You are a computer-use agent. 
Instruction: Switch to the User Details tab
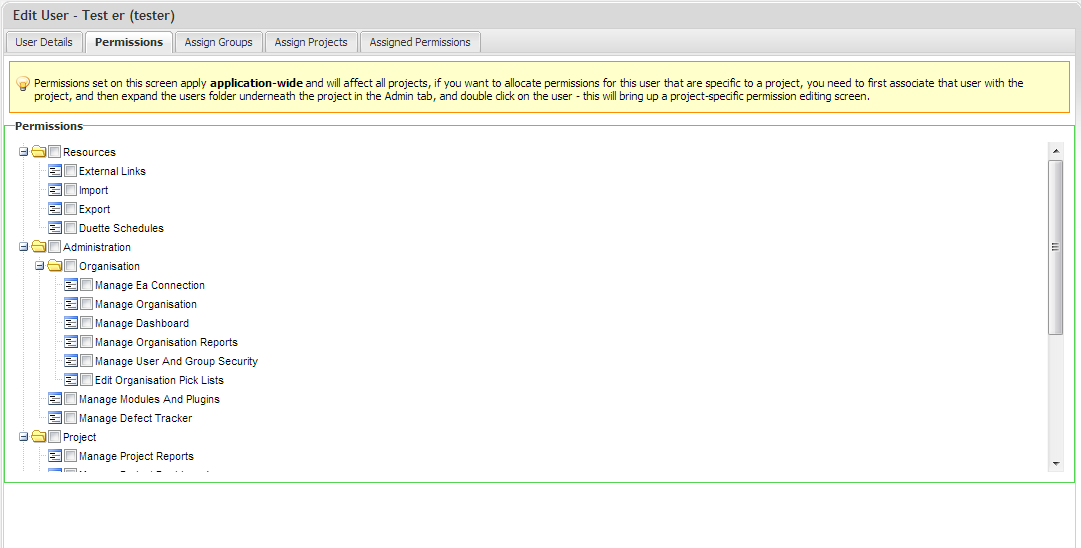[44, 42]
